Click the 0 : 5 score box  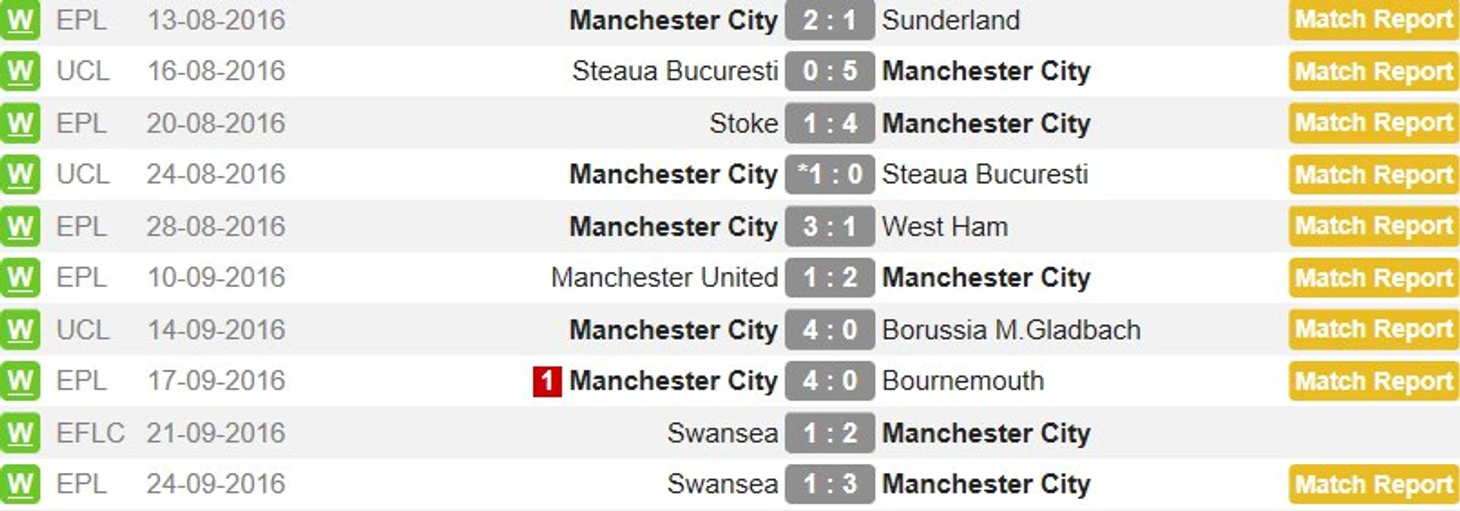coord(830,71)
